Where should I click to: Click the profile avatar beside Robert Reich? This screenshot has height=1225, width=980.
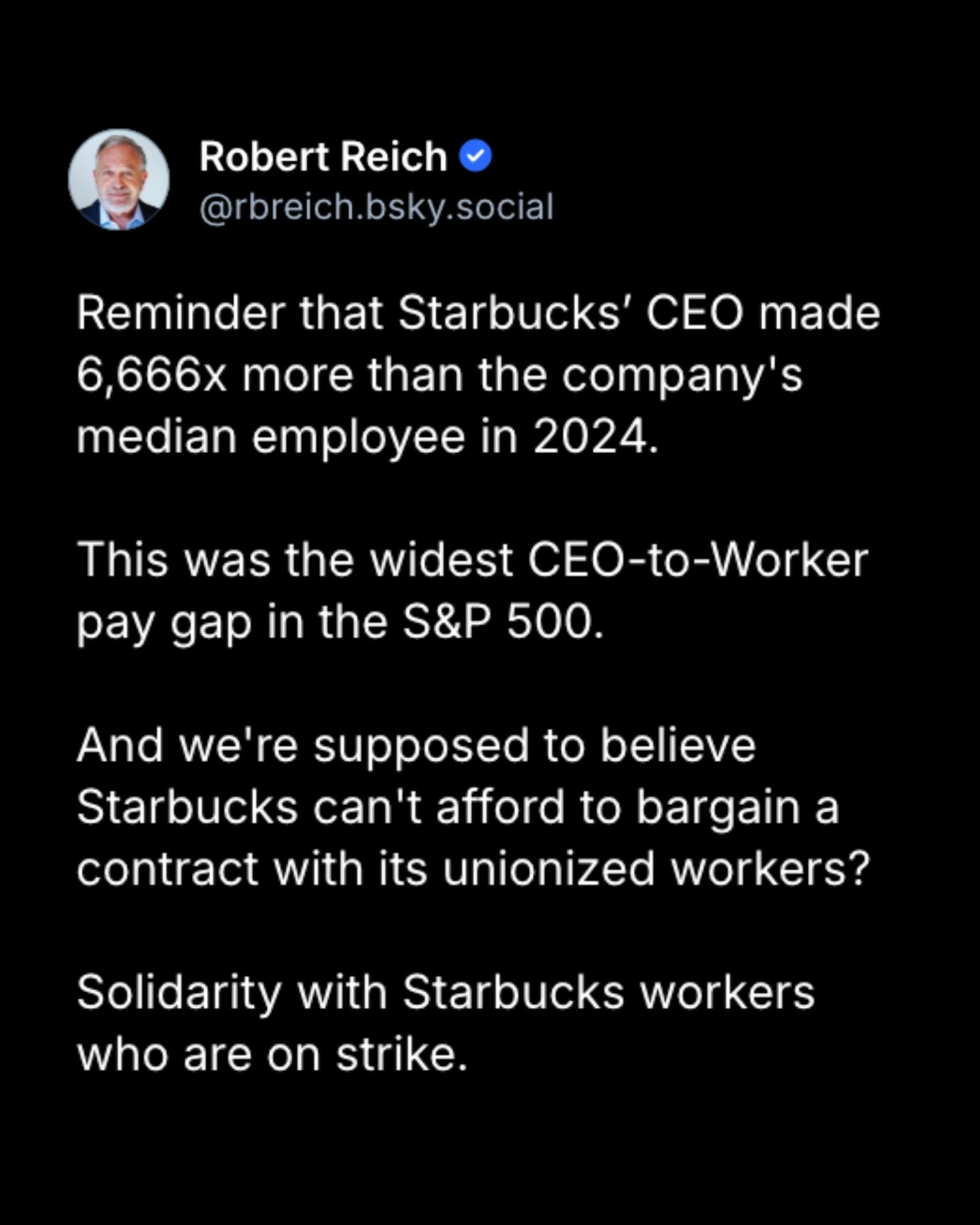pyautogui.click(x=118, y=180)
